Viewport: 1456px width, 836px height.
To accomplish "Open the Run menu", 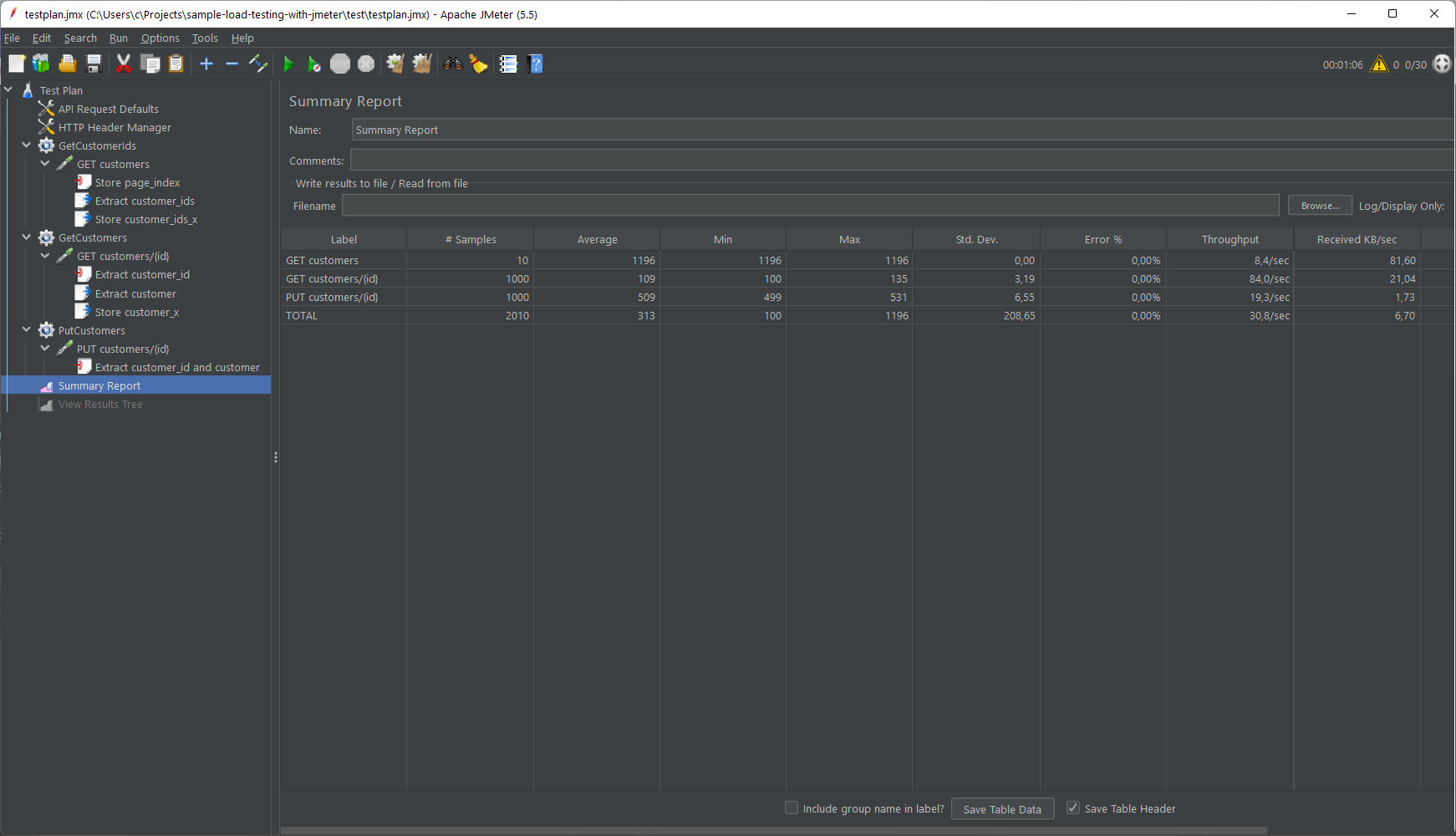I will click(x=119, y=38).
